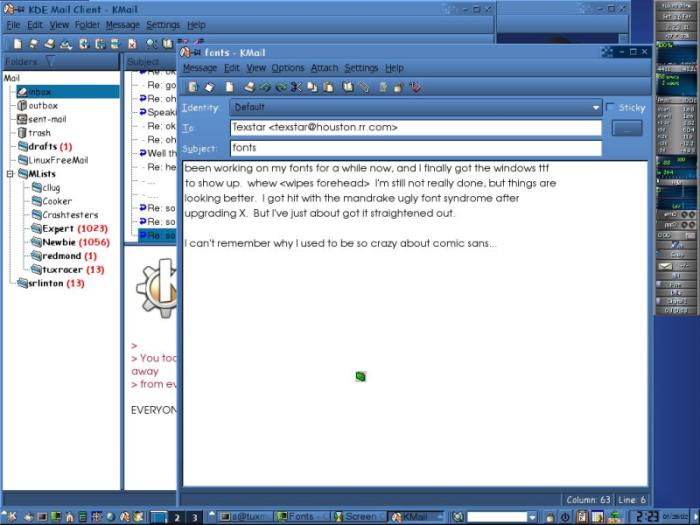This screenshot has width=700, height=525.
Task: Open composer Edit menu
Action: (x=232, y=68)
